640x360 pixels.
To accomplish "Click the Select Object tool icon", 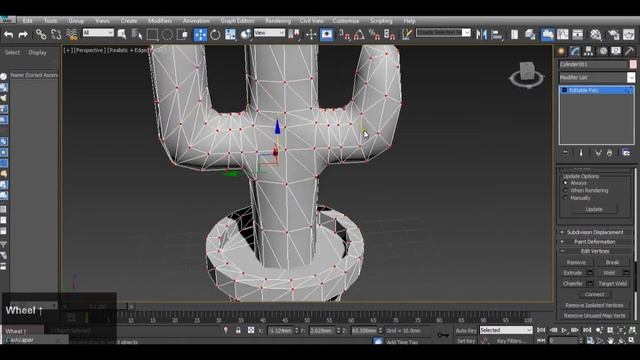I will pyautogui.click(x=122, y=35).
